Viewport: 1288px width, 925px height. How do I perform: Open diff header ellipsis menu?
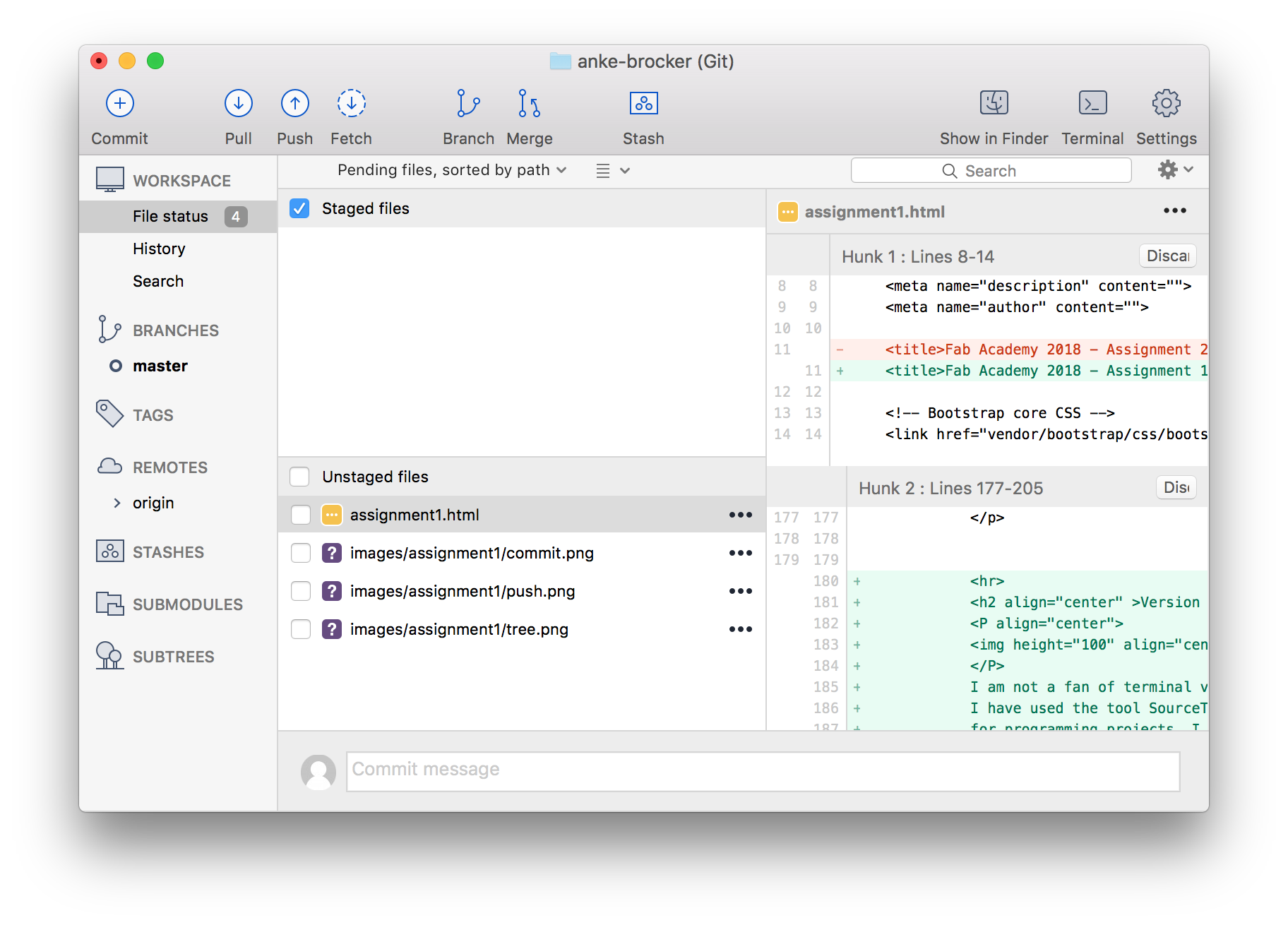(1175, 210)
